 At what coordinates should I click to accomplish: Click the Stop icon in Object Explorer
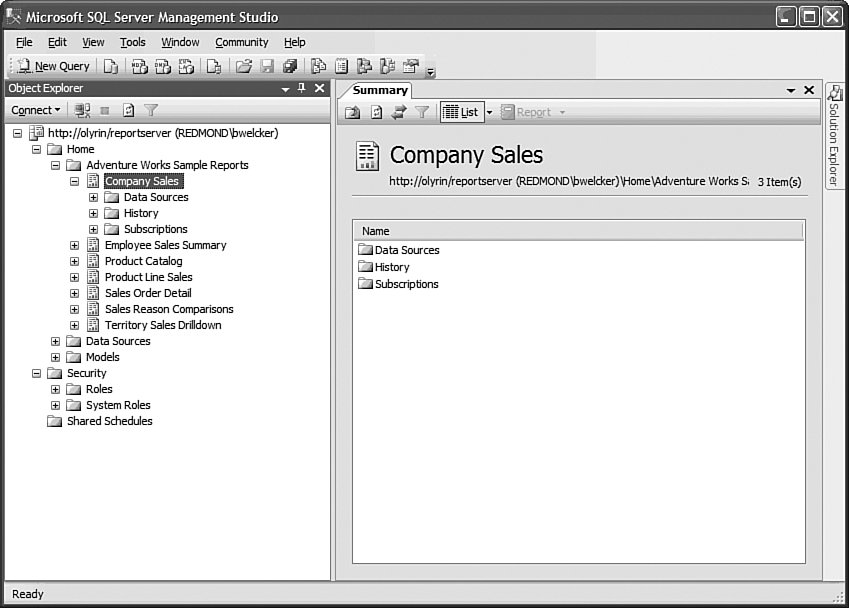pyautogui.click(x=105, y=110)
